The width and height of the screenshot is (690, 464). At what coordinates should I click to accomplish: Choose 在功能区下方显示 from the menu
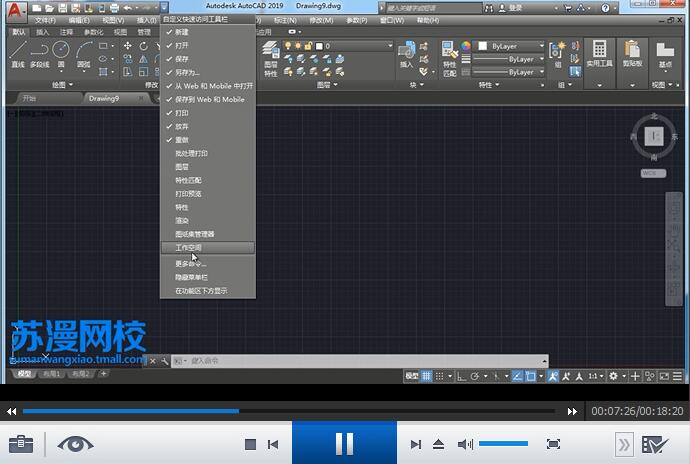pyautogui.click(x=208, y=291)
